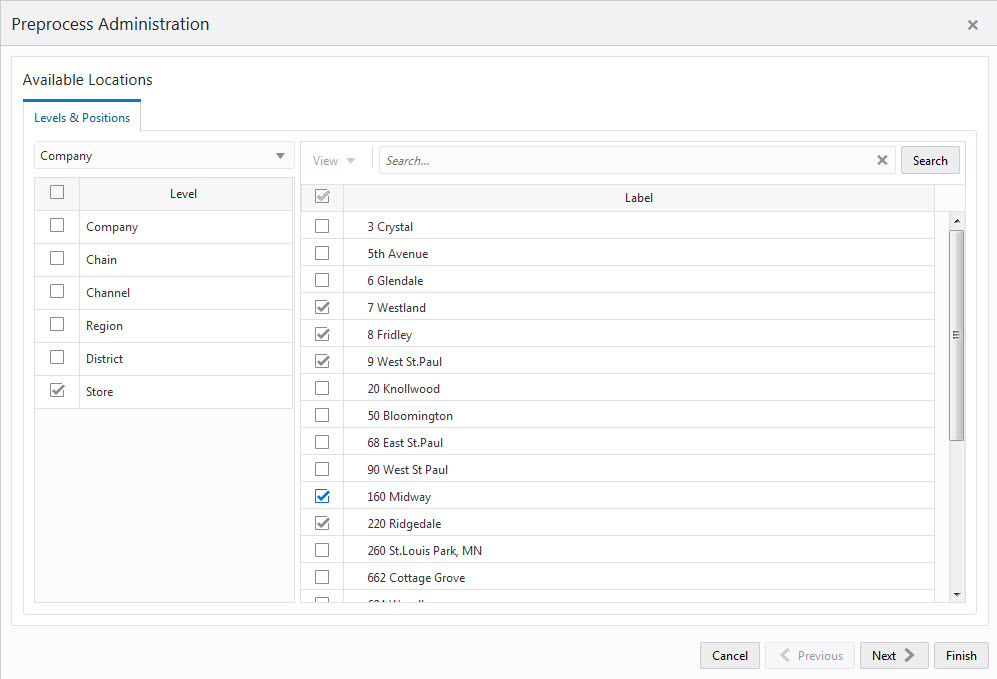
Task: Check the Channel level checkbox
Action: coord(57,291)
